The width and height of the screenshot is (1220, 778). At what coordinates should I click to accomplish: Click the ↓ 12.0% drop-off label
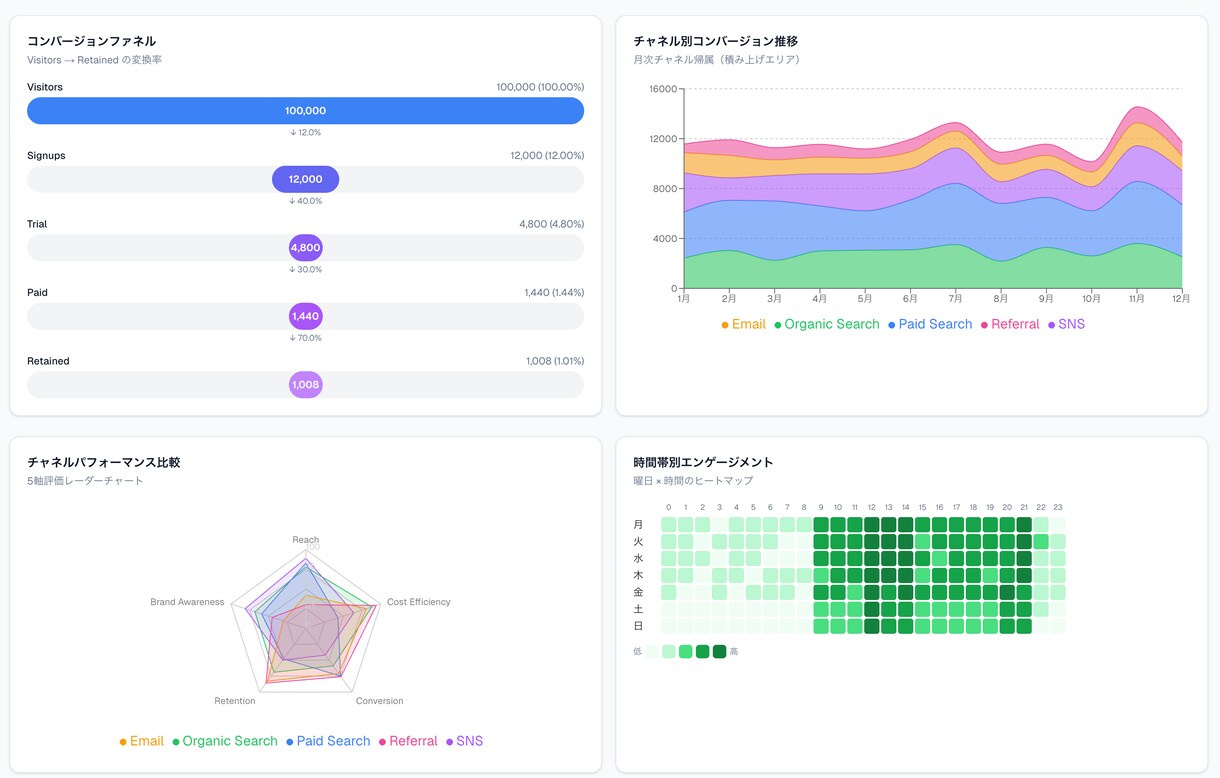click(305, 133)
